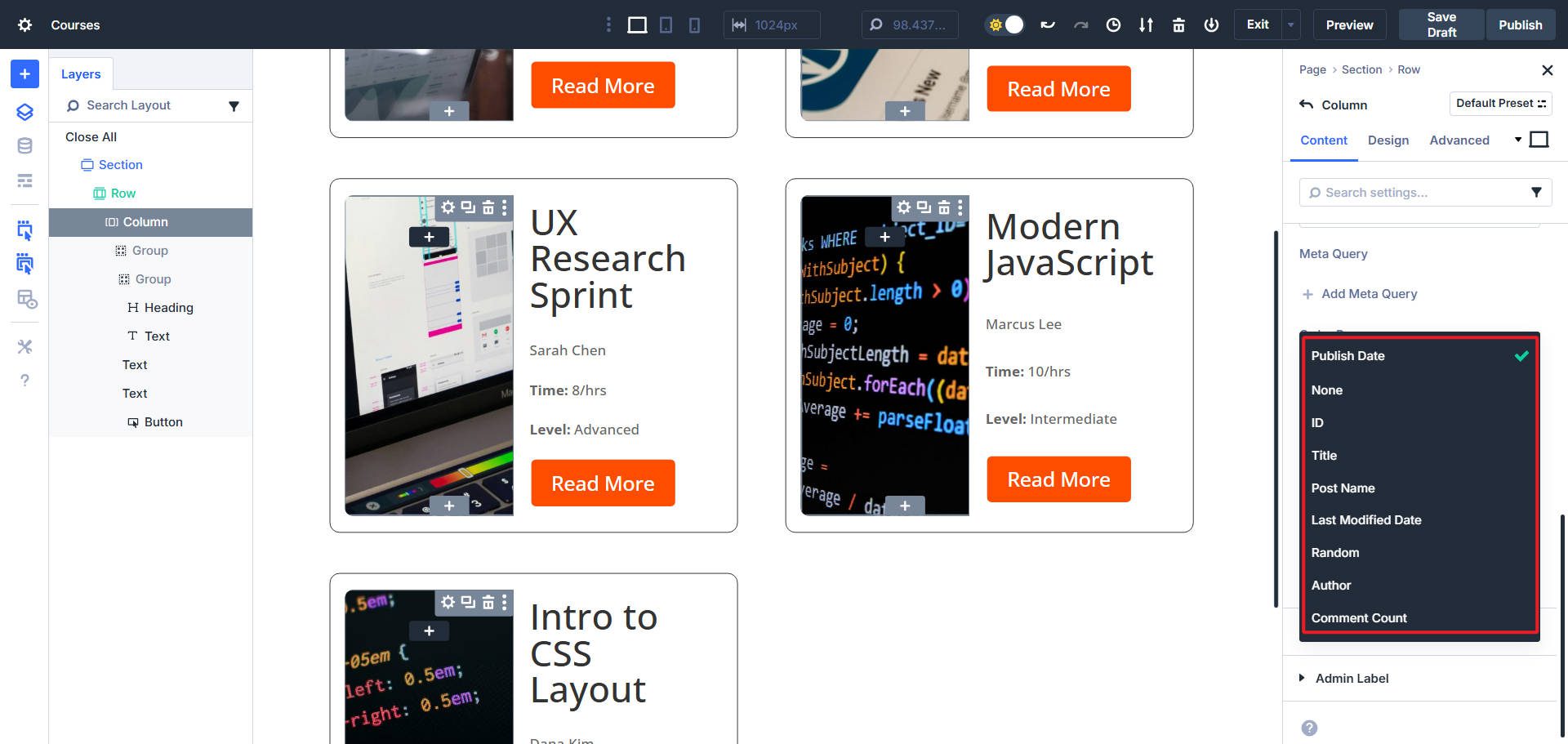The width and height of the screenshot is (1568, 744).
Task: Switch to the Design tab
Action: (1388, 140)
